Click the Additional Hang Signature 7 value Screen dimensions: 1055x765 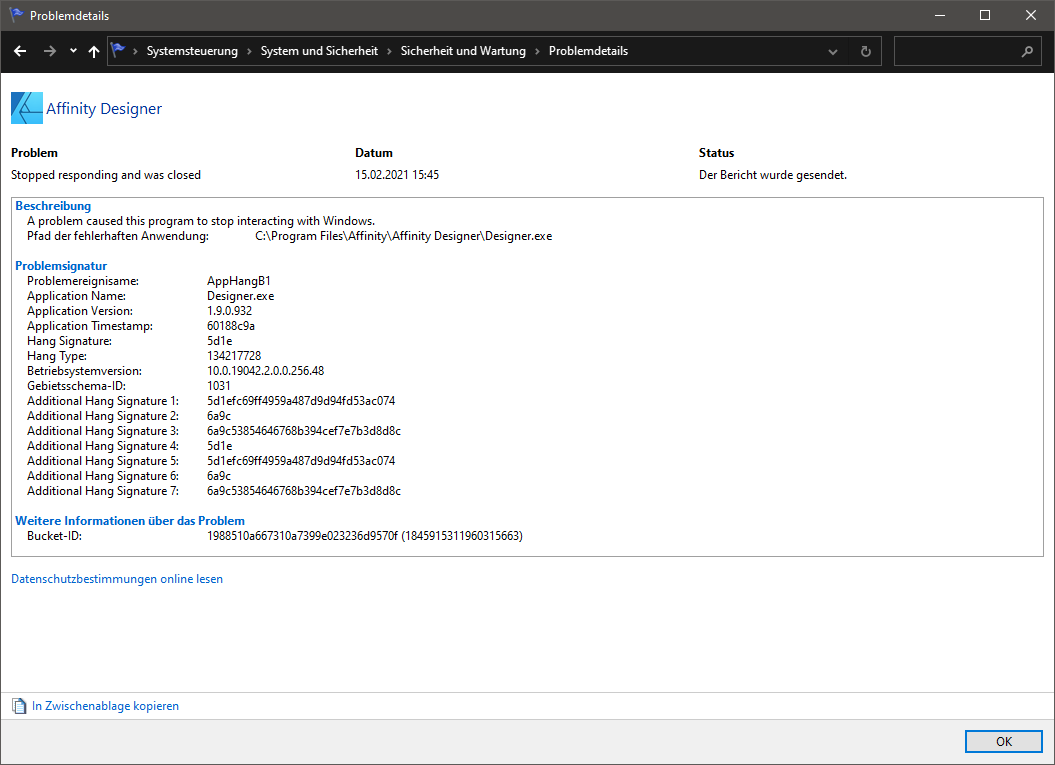pos(304,491)
